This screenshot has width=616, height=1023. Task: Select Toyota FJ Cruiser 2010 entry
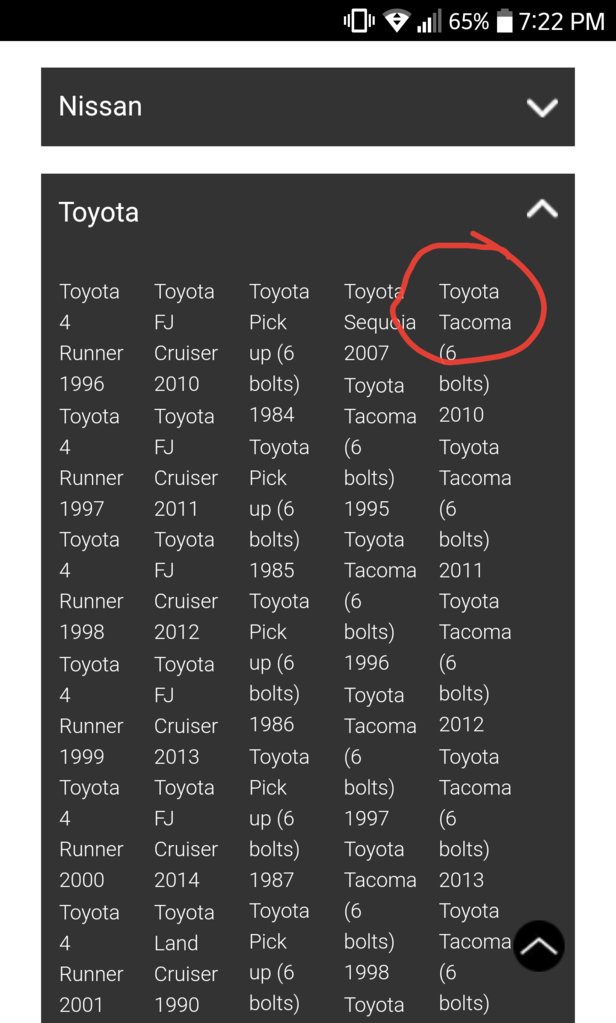click(x=186, y=337)
